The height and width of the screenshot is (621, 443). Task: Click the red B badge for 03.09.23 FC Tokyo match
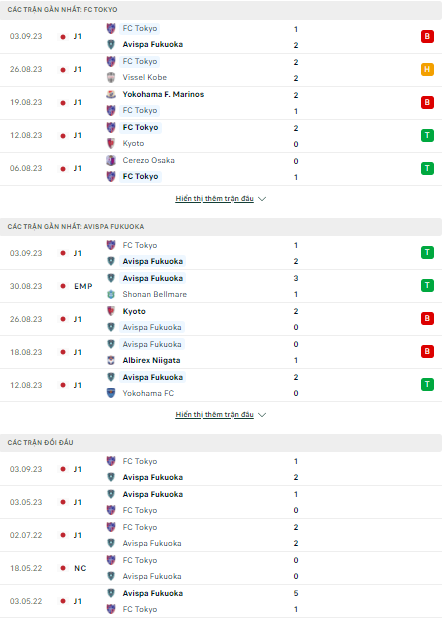tap(427, 36)
